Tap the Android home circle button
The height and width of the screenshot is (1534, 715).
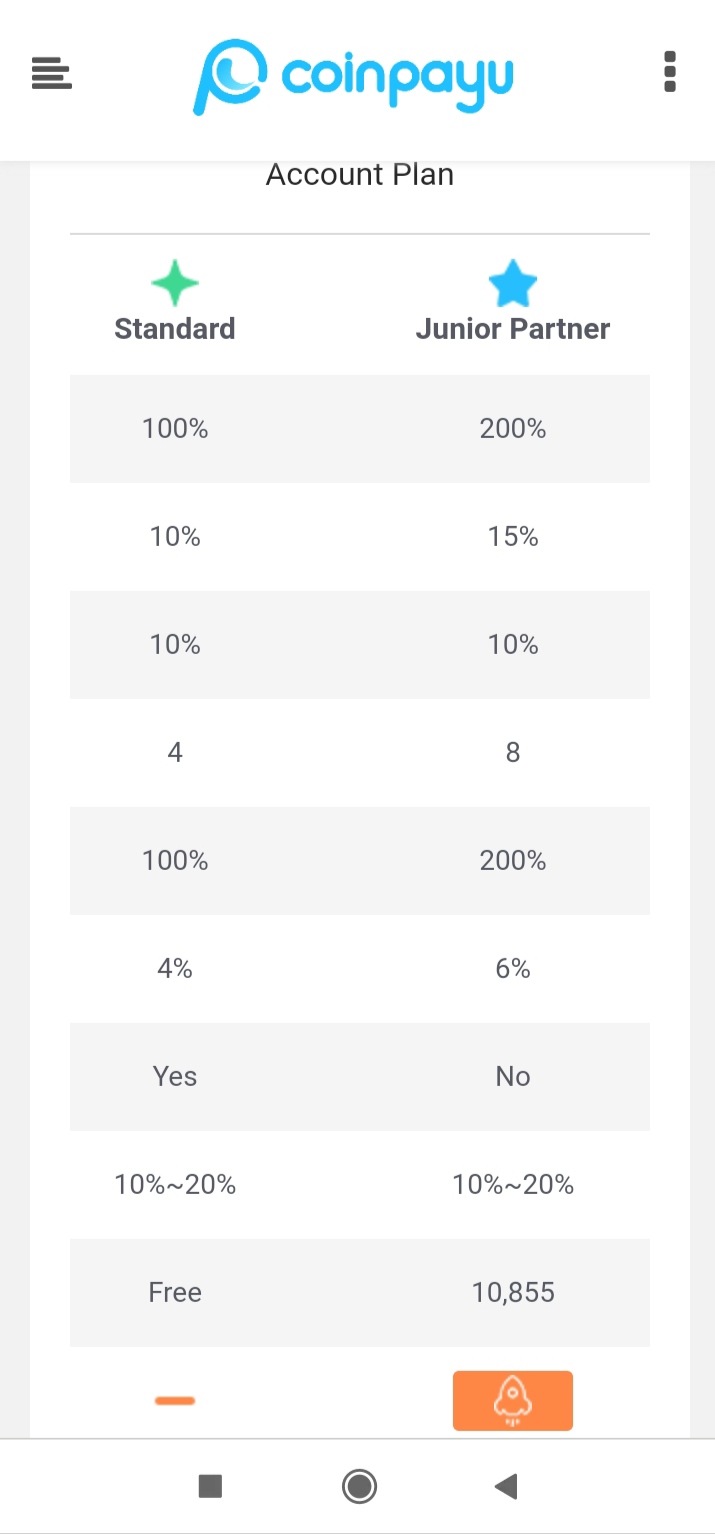tap(359, 1486)
